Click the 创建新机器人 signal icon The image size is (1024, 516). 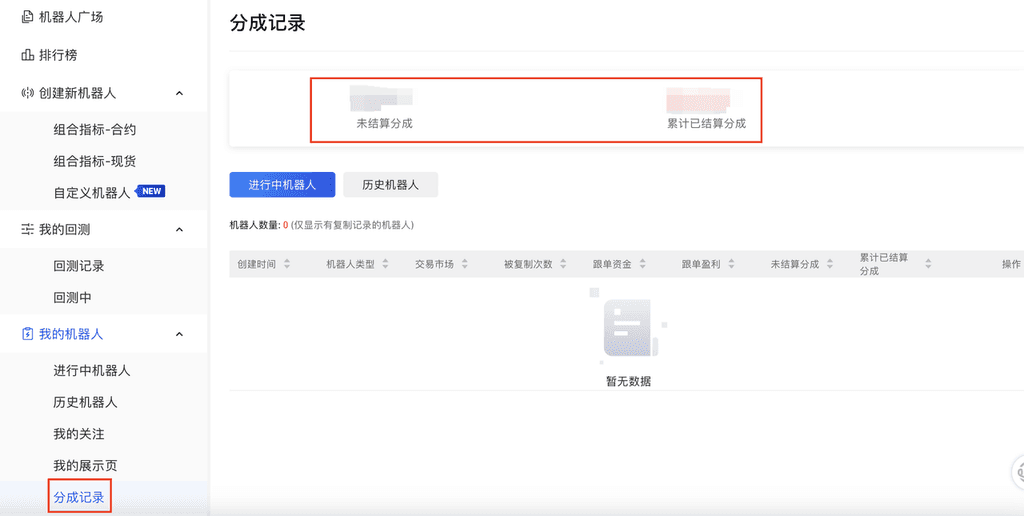point(27,93)
